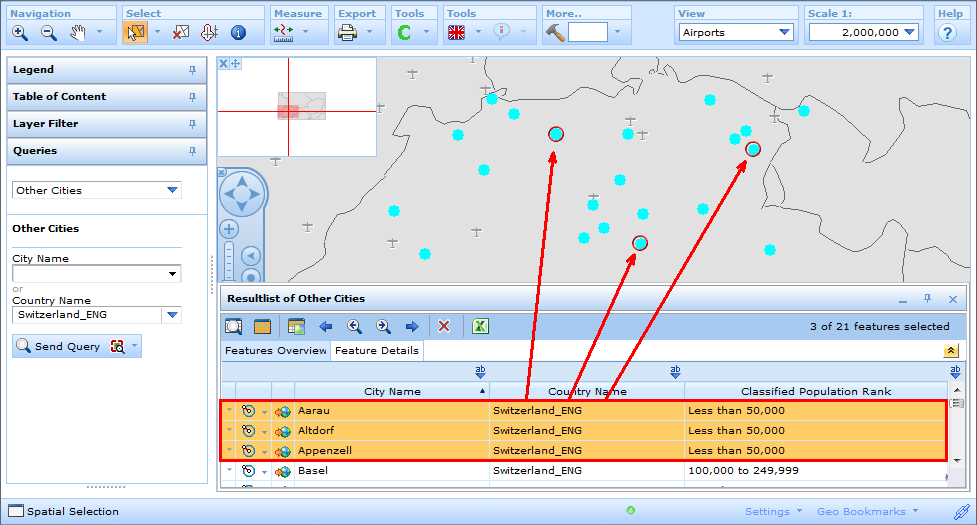Open the Measure tool dropdown arrow

(x=305, y=32)
